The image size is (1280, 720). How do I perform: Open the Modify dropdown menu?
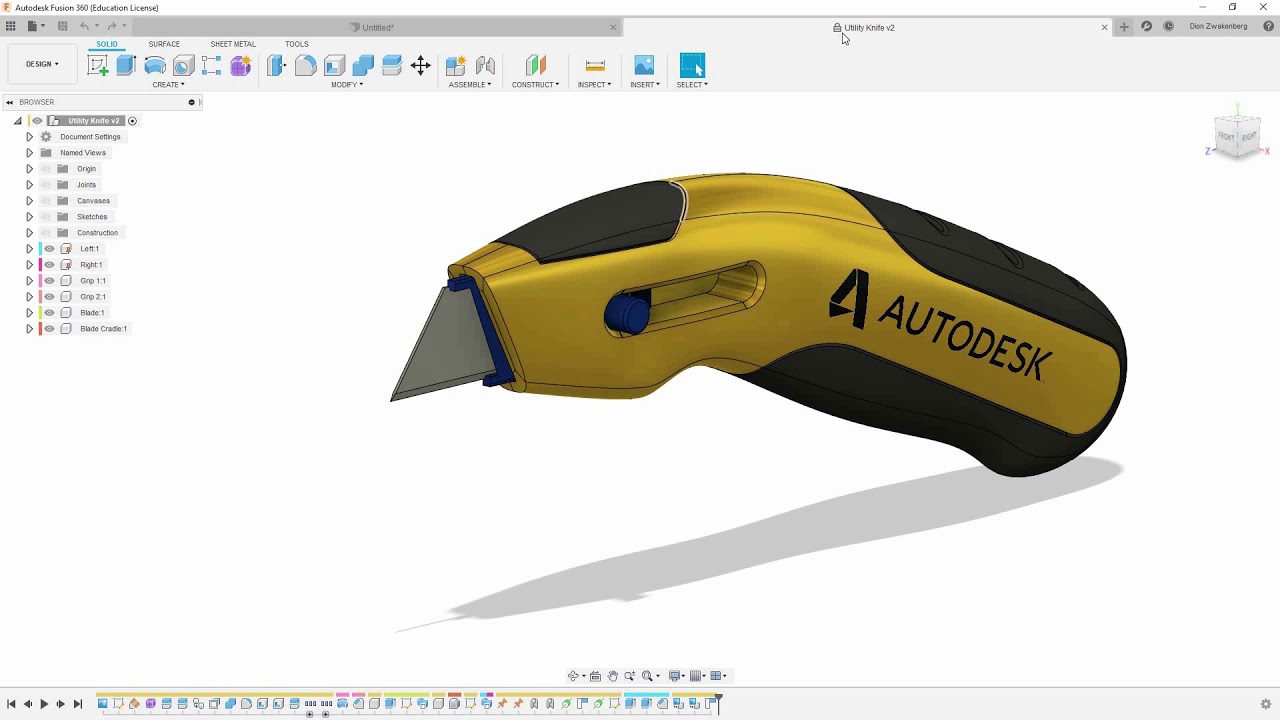point(347,85)
